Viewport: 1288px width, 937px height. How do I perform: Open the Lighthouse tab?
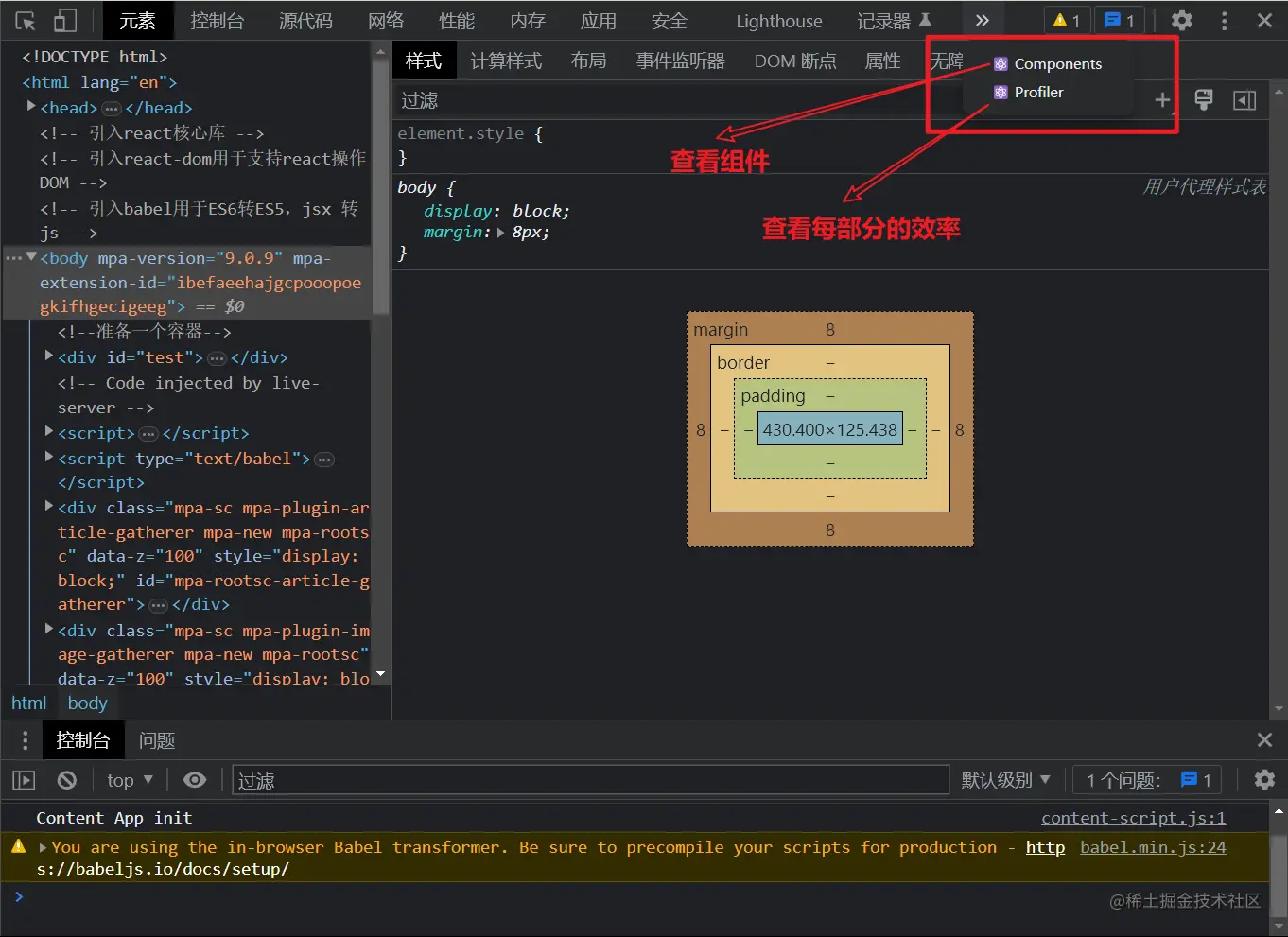click(x=779, y=21)
